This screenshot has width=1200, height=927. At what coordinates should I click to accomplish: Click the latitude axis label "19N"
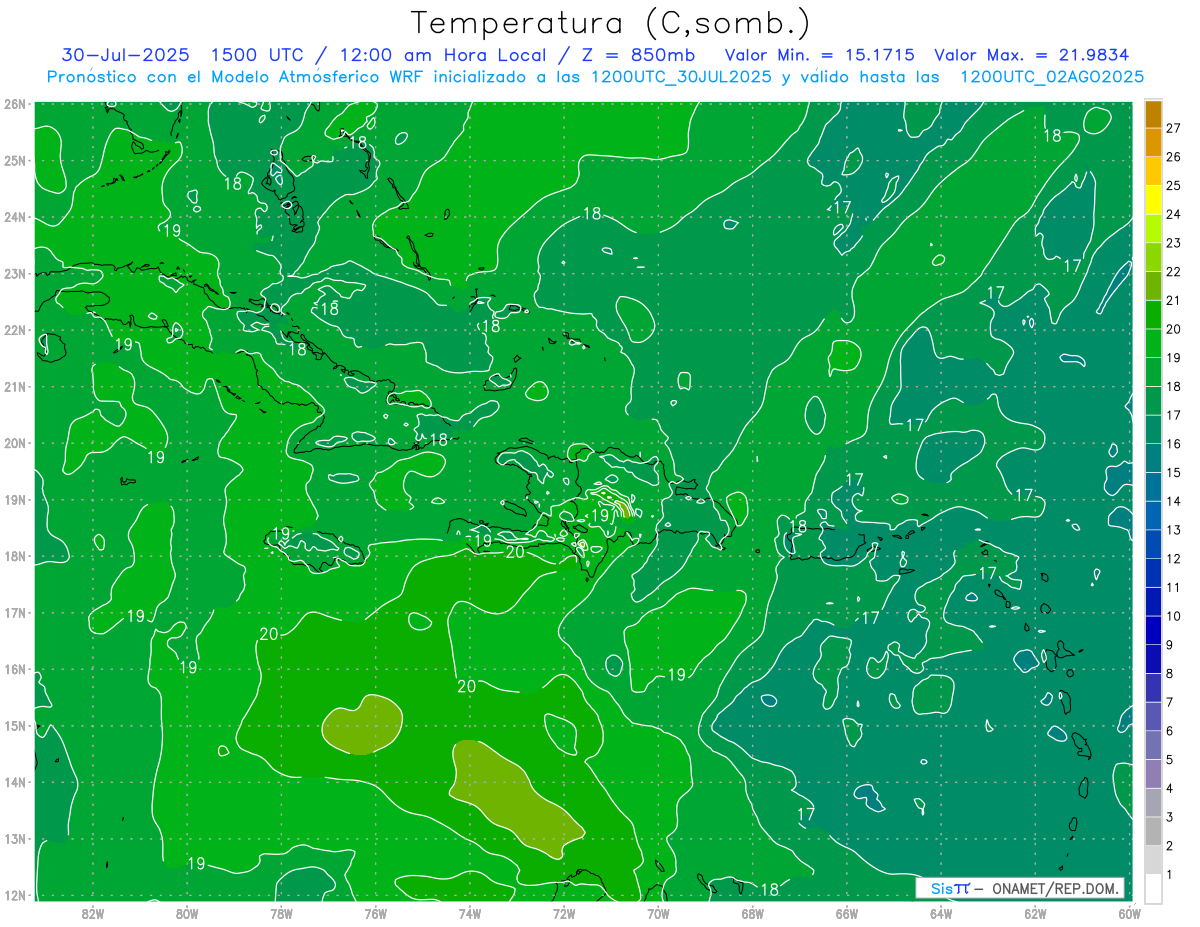14,499
